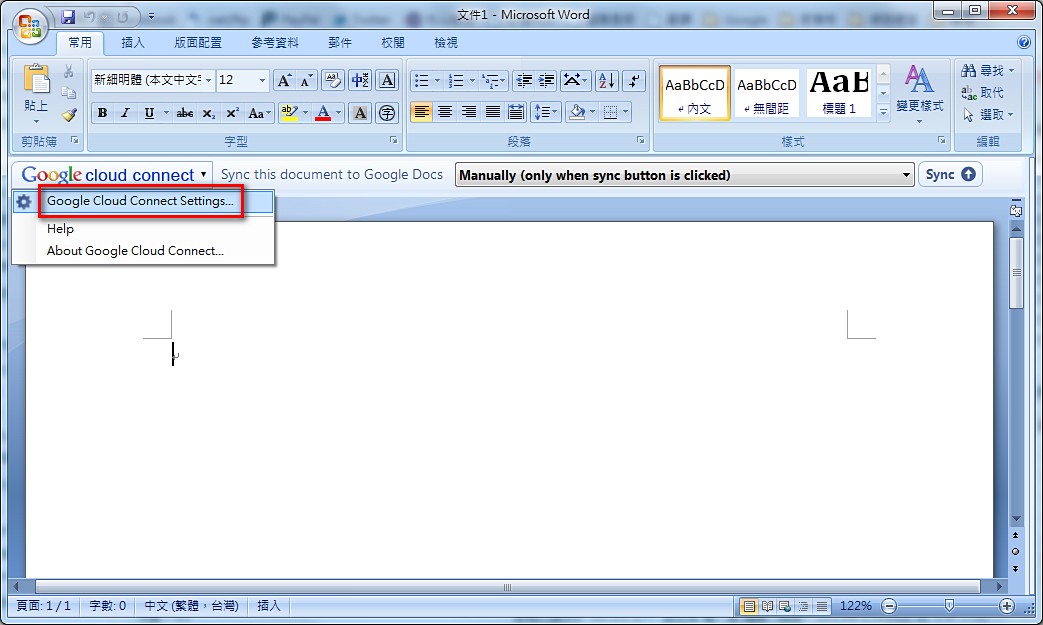Screen dimensions: 1043x625
Task: Align text right
Action: point(469,112)
